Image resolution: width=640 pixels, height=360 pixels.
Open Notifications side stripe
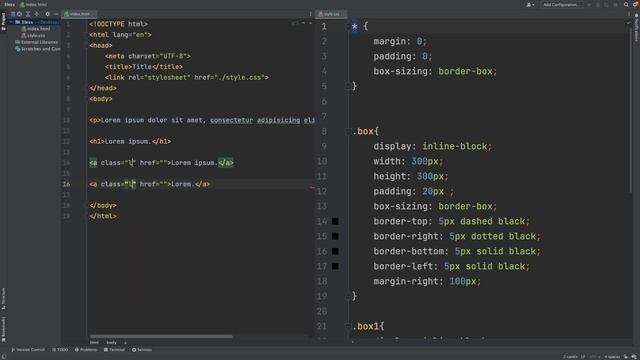click(636, 28)
